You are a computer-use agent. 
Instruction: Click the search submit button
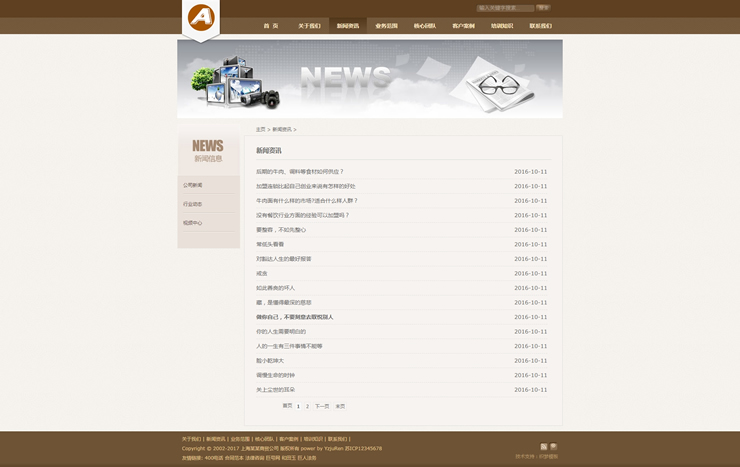point(543,8)
